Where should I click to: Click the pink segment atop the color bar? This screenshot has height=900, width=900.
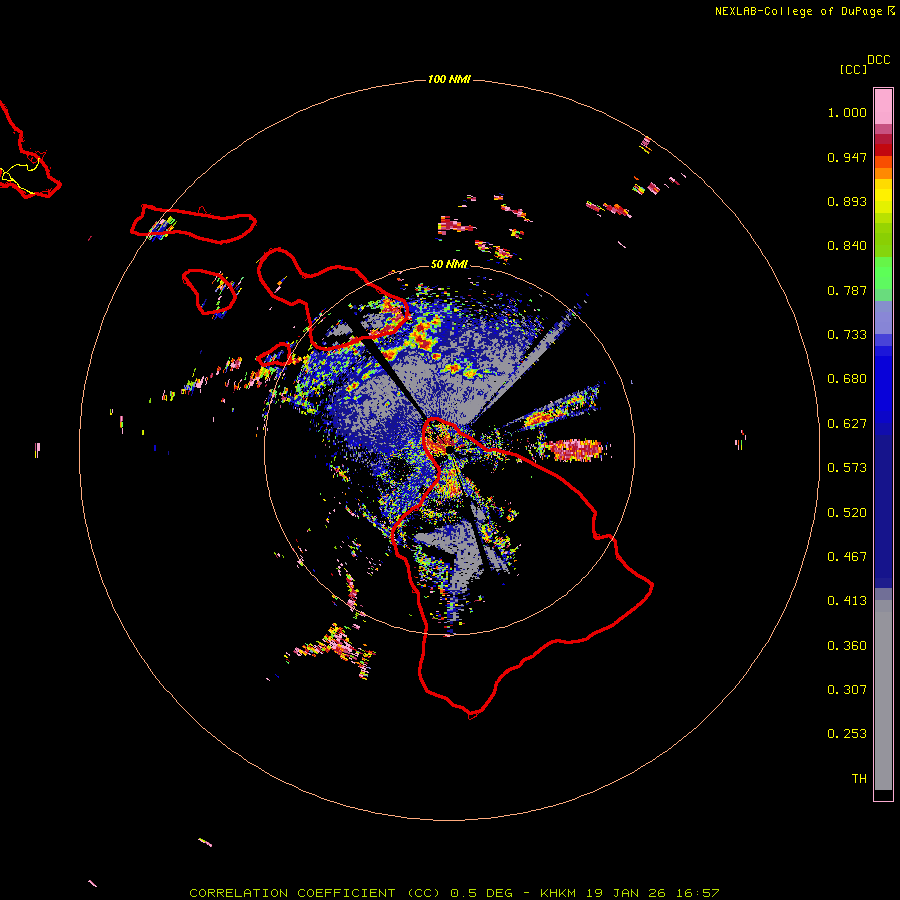pyautogui.click(x=883, y=106)
